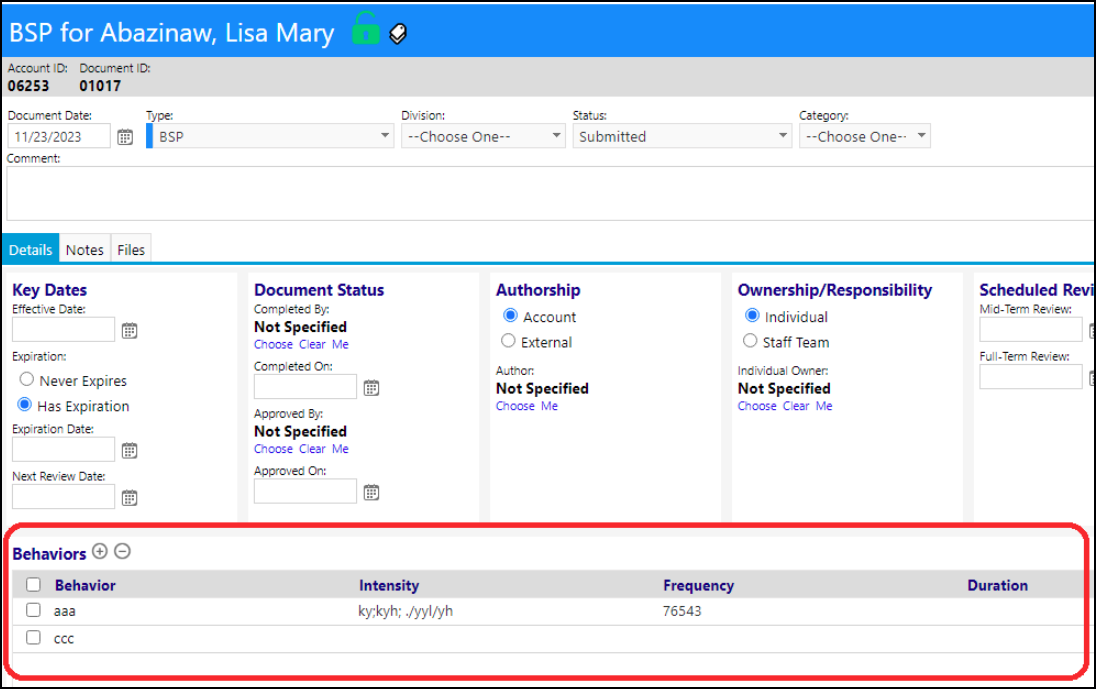Click the behavior name aaa
1096x689 pixels.
(64, 611)
